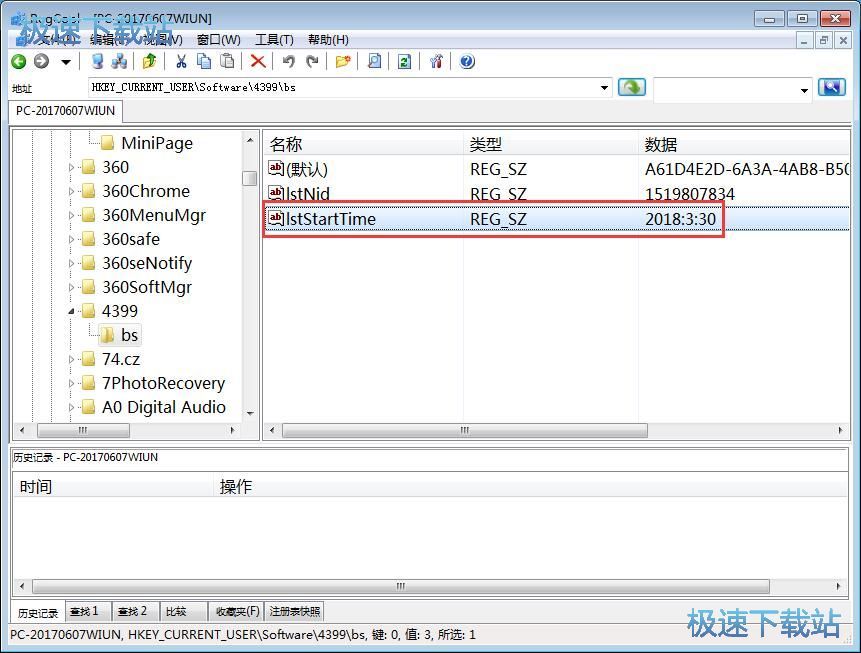
Task: Click the Copy icon in toolbar
Action: pyautogui.click(x=204, y=62)
